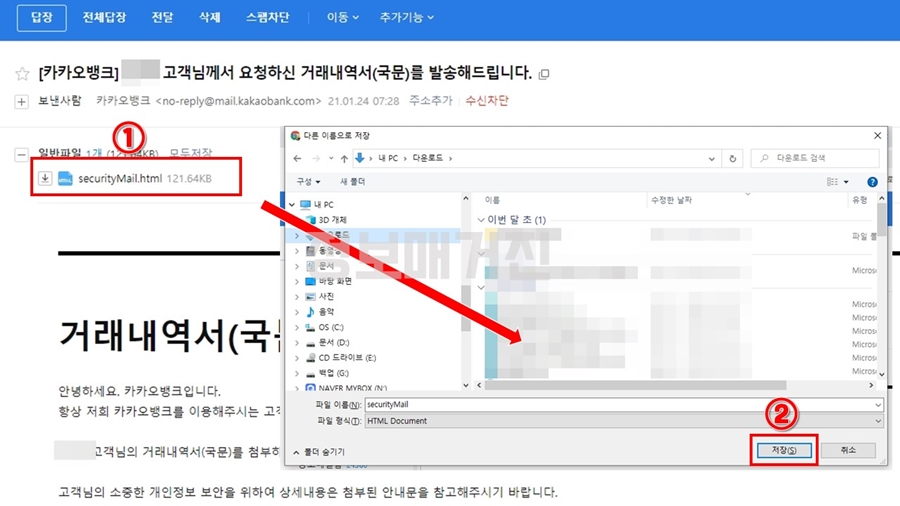Image resolution: width=900 pixels, height=506 pixels.
Task: Click 폴더 숨기기 hide folders
Action: tap(319, 452)
